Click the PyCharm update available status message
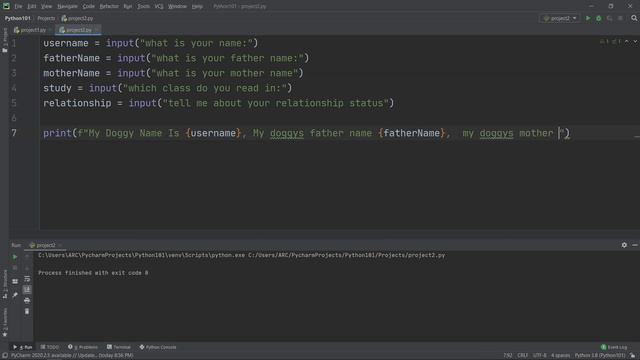This screenshot has height=360, width=640. [72, 356]
